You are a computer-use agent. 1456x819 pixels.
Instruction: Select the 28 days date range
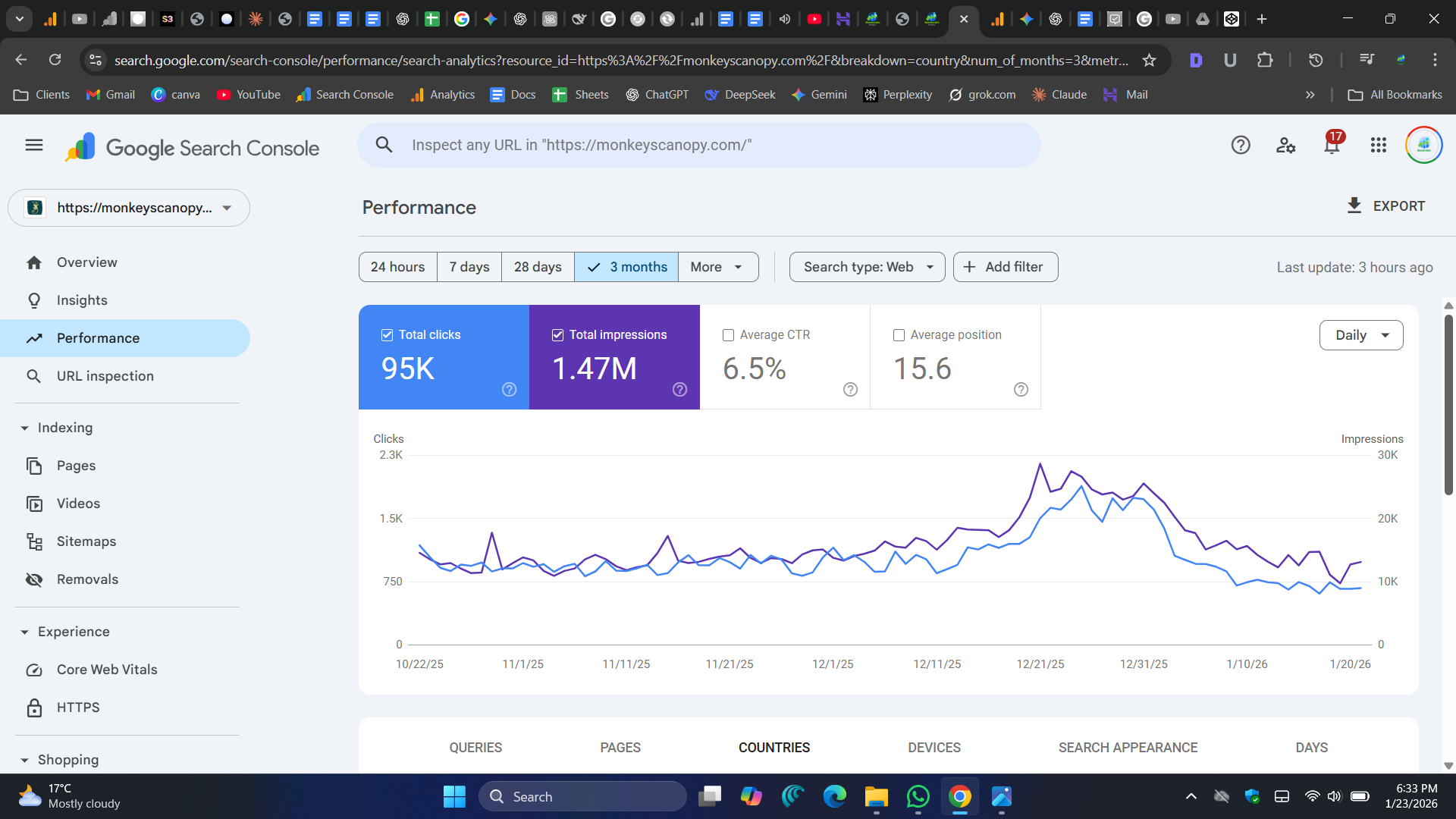pyautogui.click(x=537, y=267)
